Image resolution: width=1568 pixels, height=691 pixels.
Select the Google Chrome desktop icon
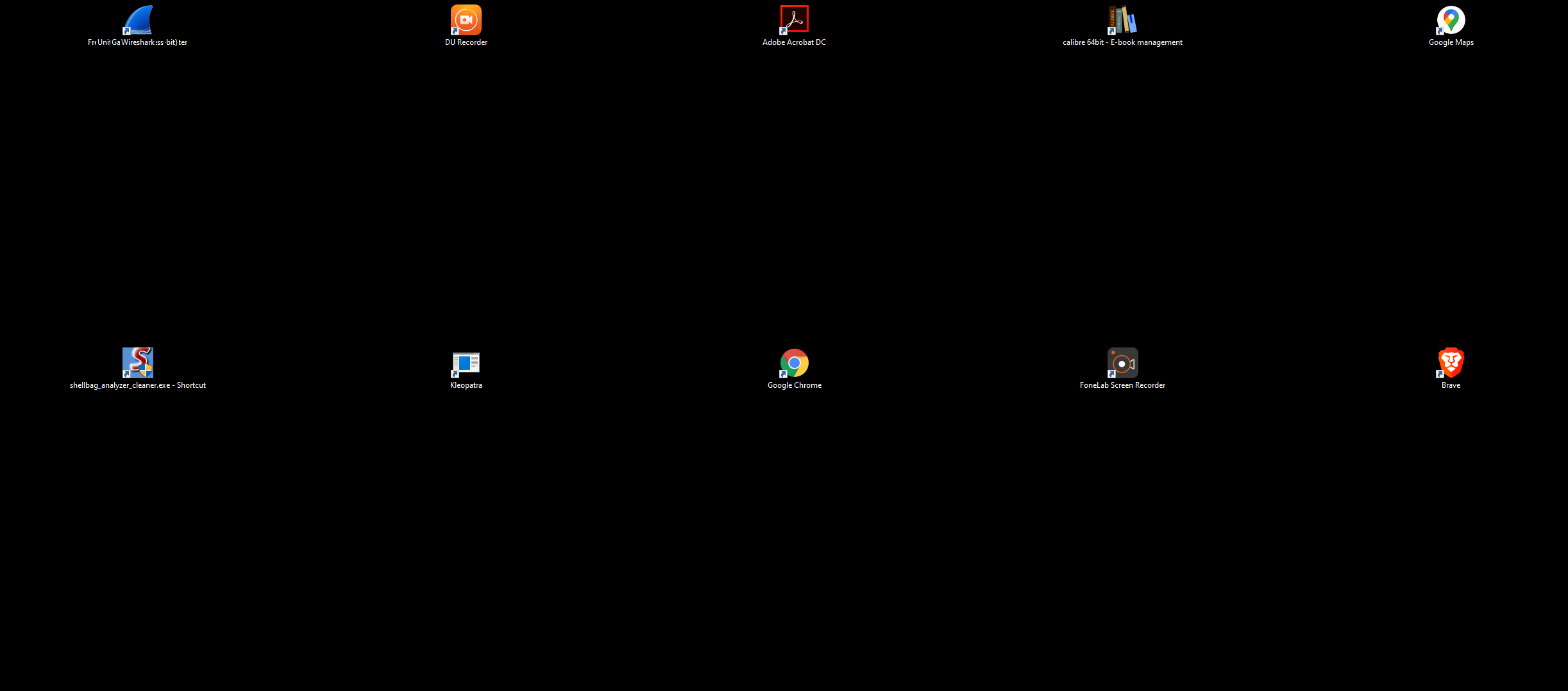tap(795, 363)
